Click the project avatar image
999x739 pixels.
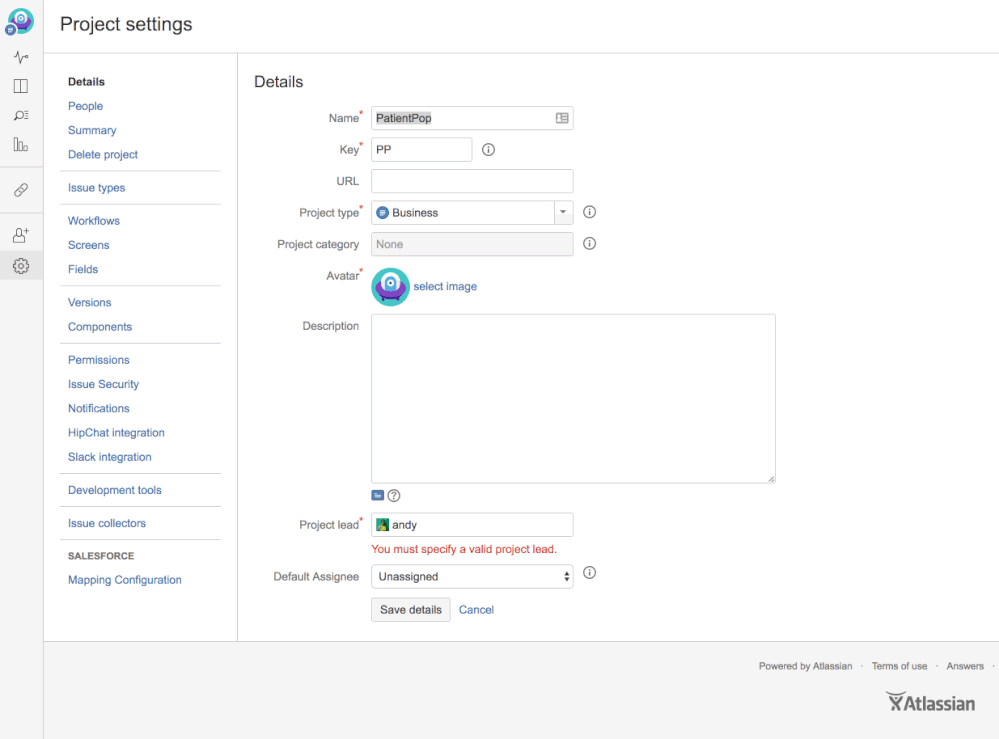point(390,287)
